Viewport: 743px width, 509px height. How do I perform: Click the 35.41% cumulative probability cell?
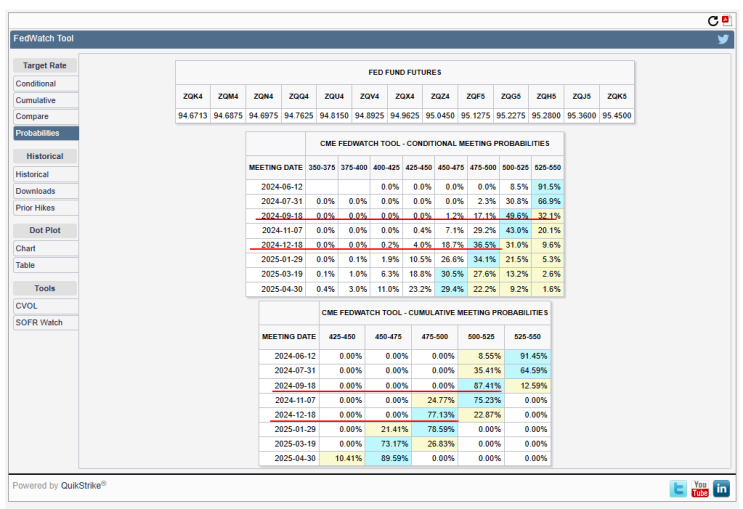481,371
